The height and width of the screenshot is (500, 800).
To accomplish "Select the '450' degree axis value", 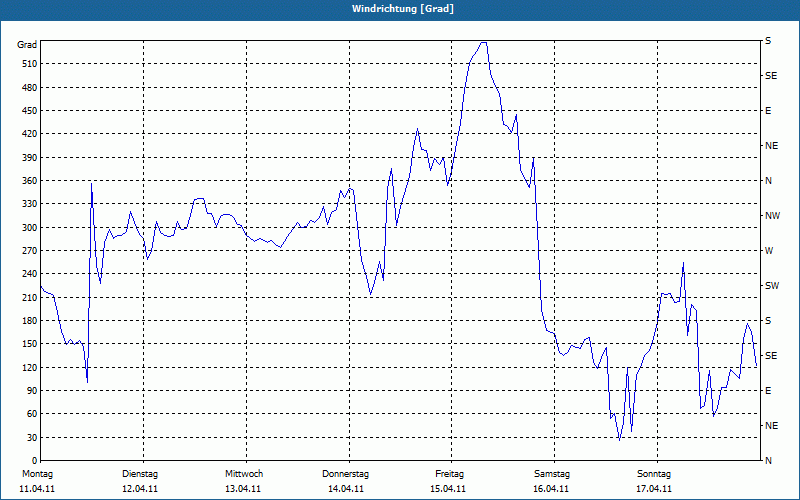I will 30,111.
